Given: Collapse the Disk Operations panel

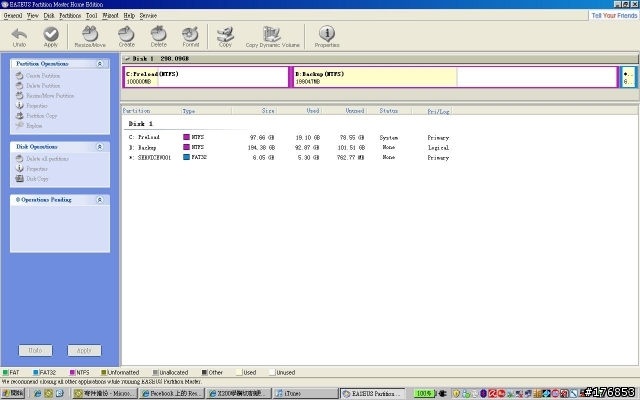Looking at the screenshot, I should coord(99,147).
